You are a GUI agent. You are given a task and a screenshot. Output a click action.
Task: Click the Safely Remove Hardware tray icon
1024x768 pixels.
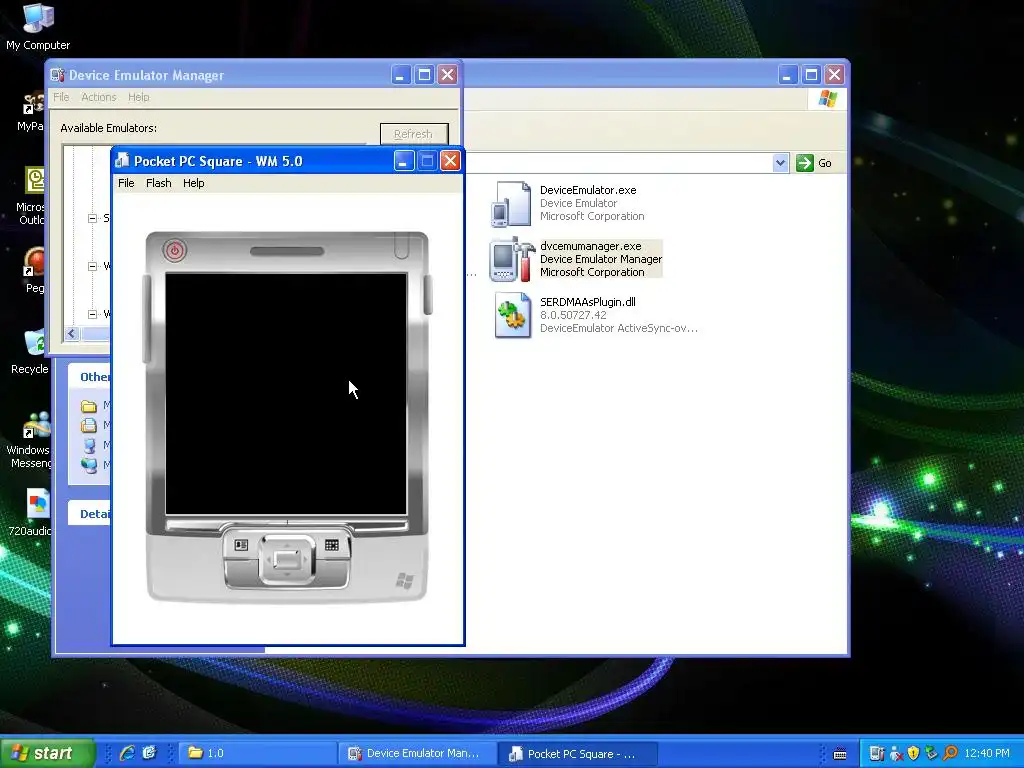pyautogui.click(x=932, y=754)
